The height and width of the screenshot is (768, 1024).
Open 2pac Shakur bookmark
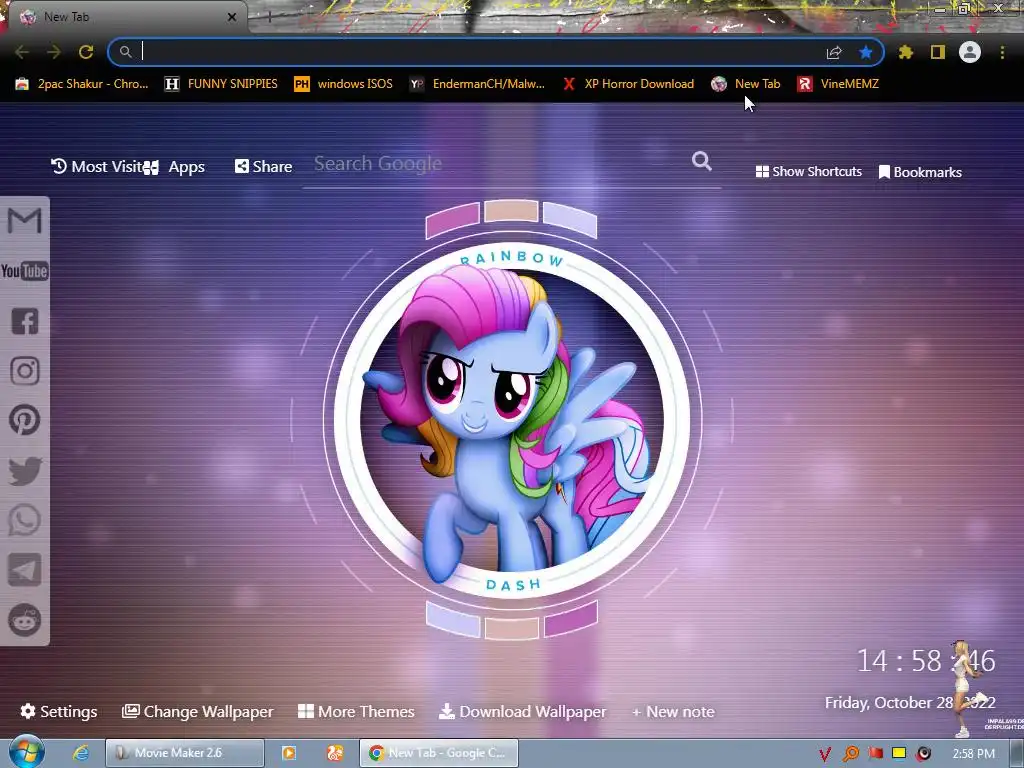[x=82, y=84]
